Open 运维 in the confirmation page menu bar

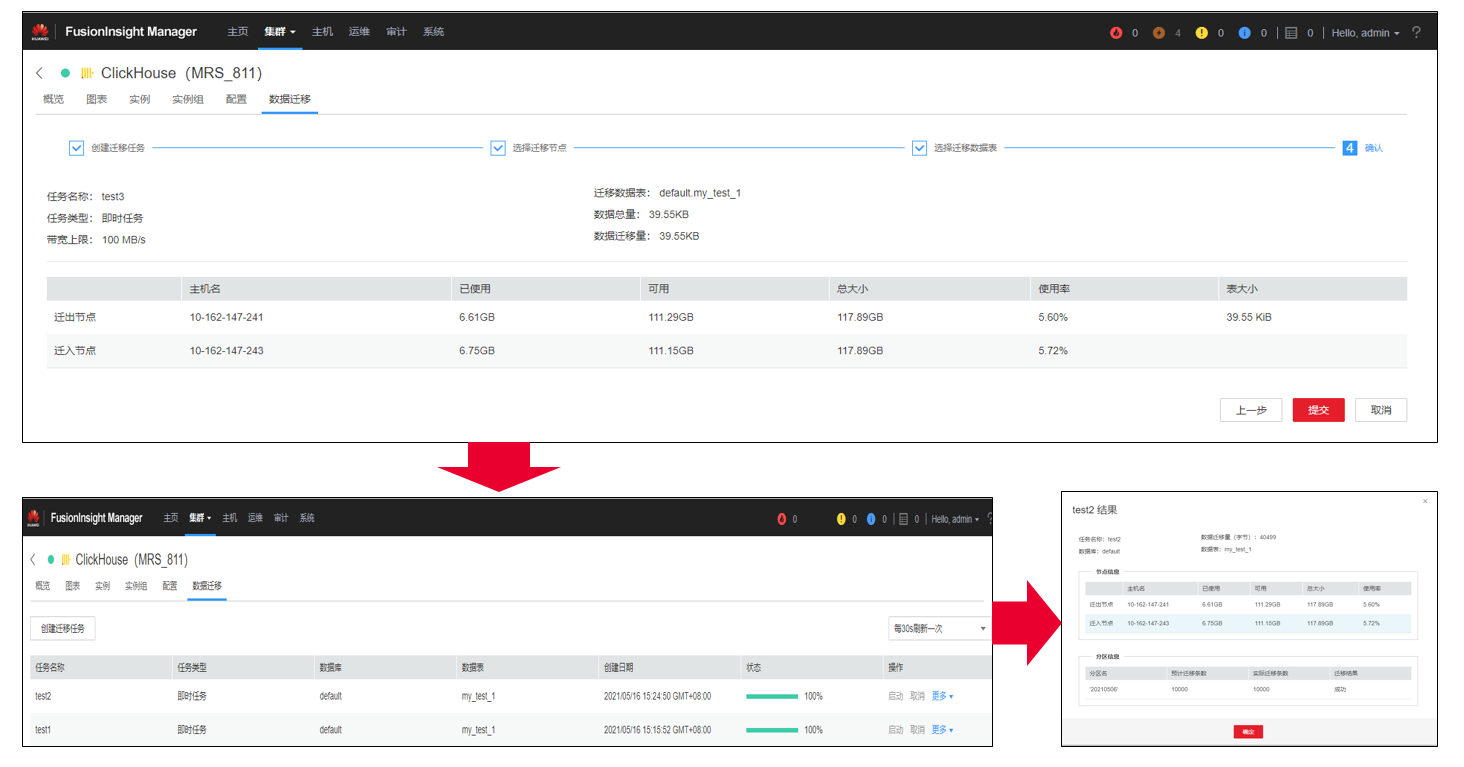tap(359, 32)
